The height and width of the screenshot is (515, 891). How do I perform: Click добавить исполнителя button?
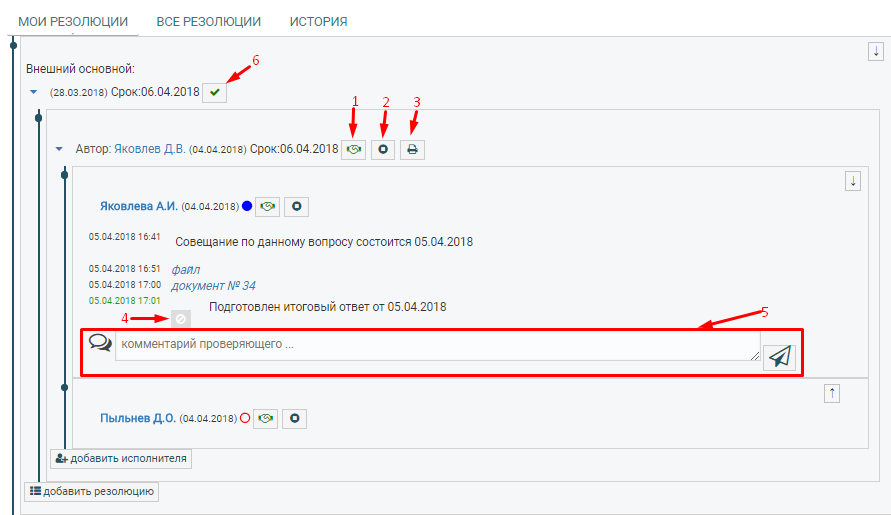121,459
